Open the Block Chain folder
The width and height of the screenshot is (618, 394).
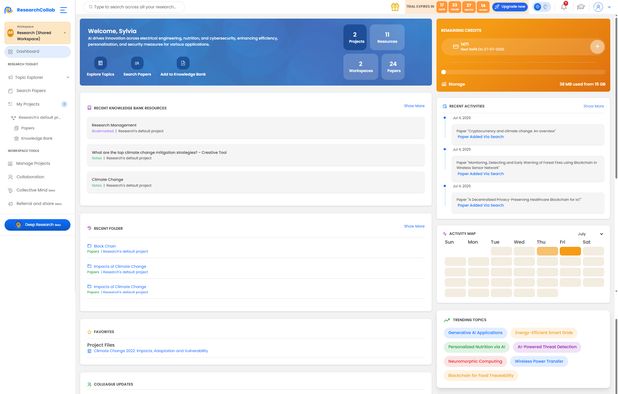[x=104, y=246]
